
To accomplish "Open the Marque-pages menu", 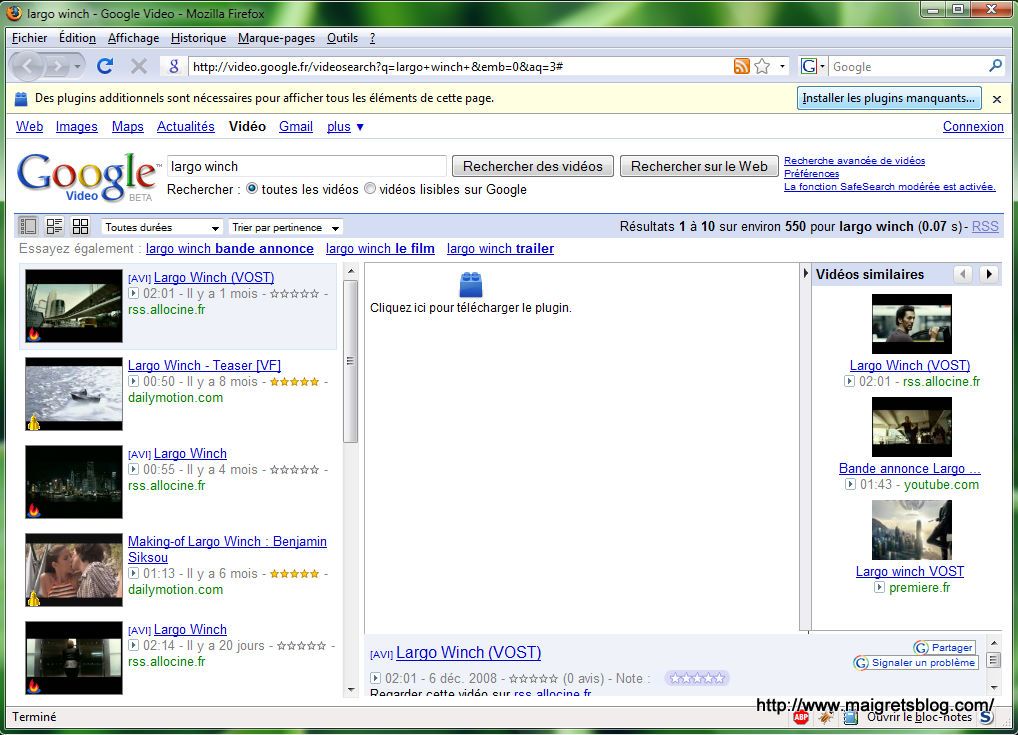I will coord(277,38).
